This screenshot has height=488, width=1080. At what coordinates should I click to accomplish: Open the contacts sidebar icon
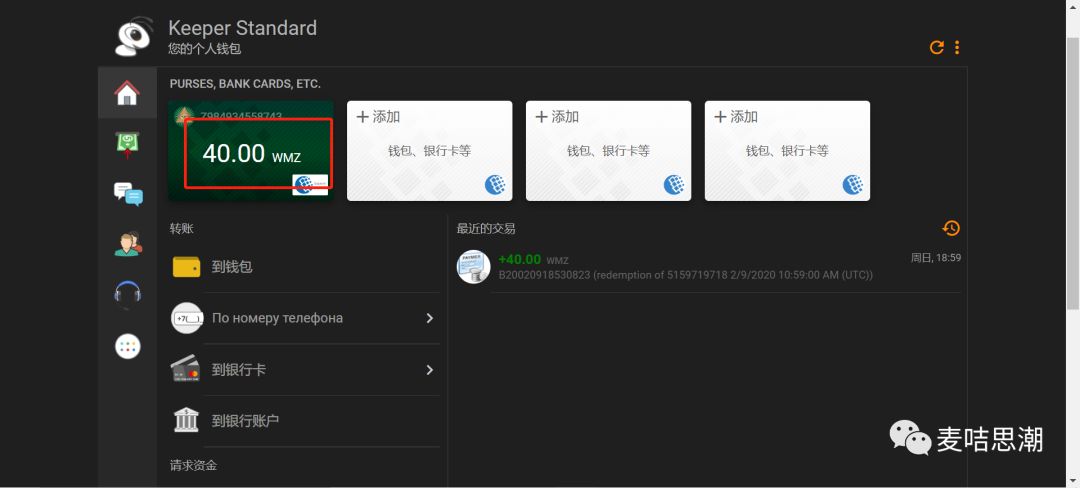coord(128,244)
